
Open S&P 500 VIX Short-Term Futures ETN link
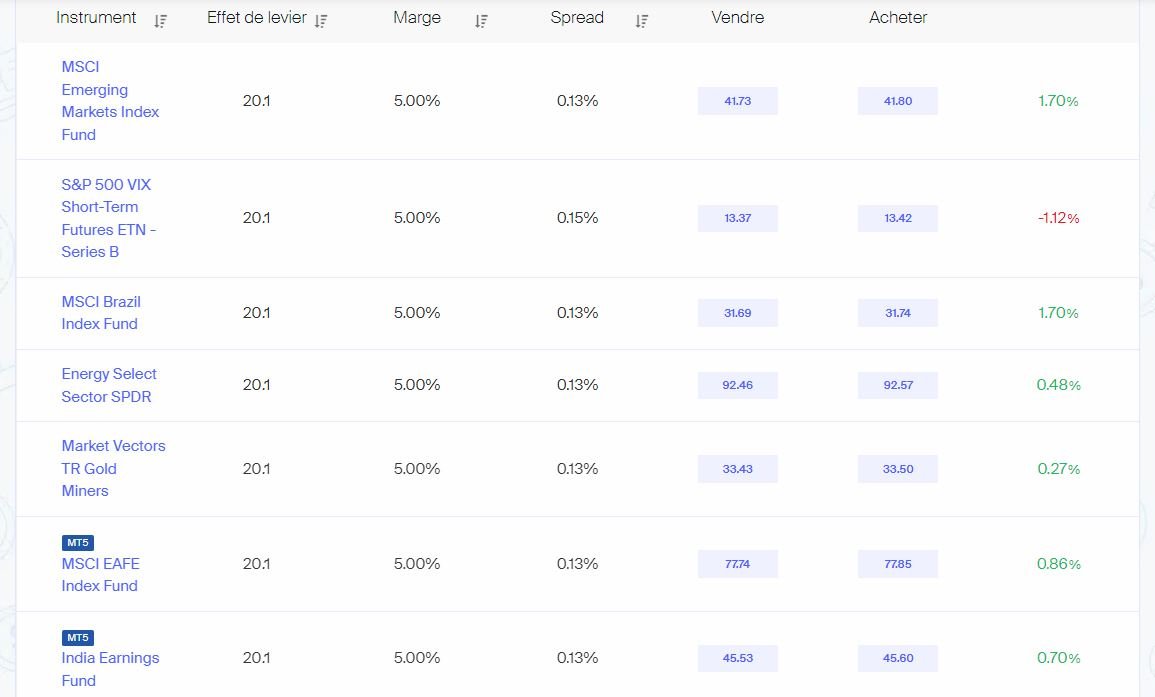109,218
